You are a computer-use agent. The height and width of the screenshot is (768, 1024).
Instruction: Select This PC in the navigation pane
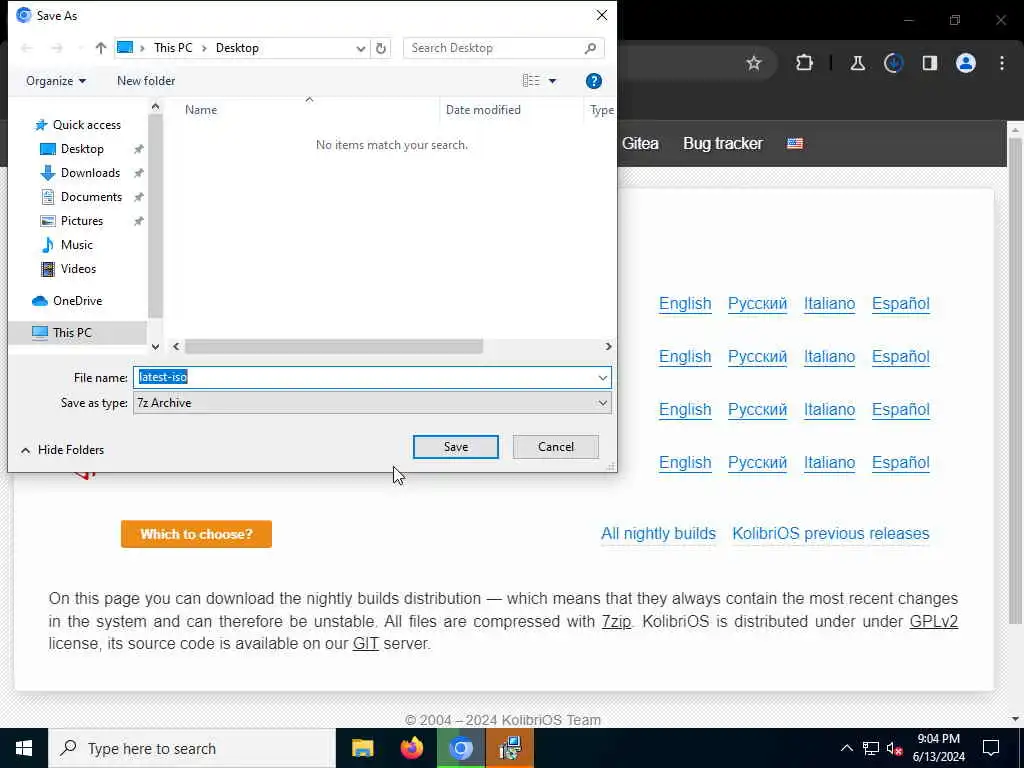click(78, 333)
